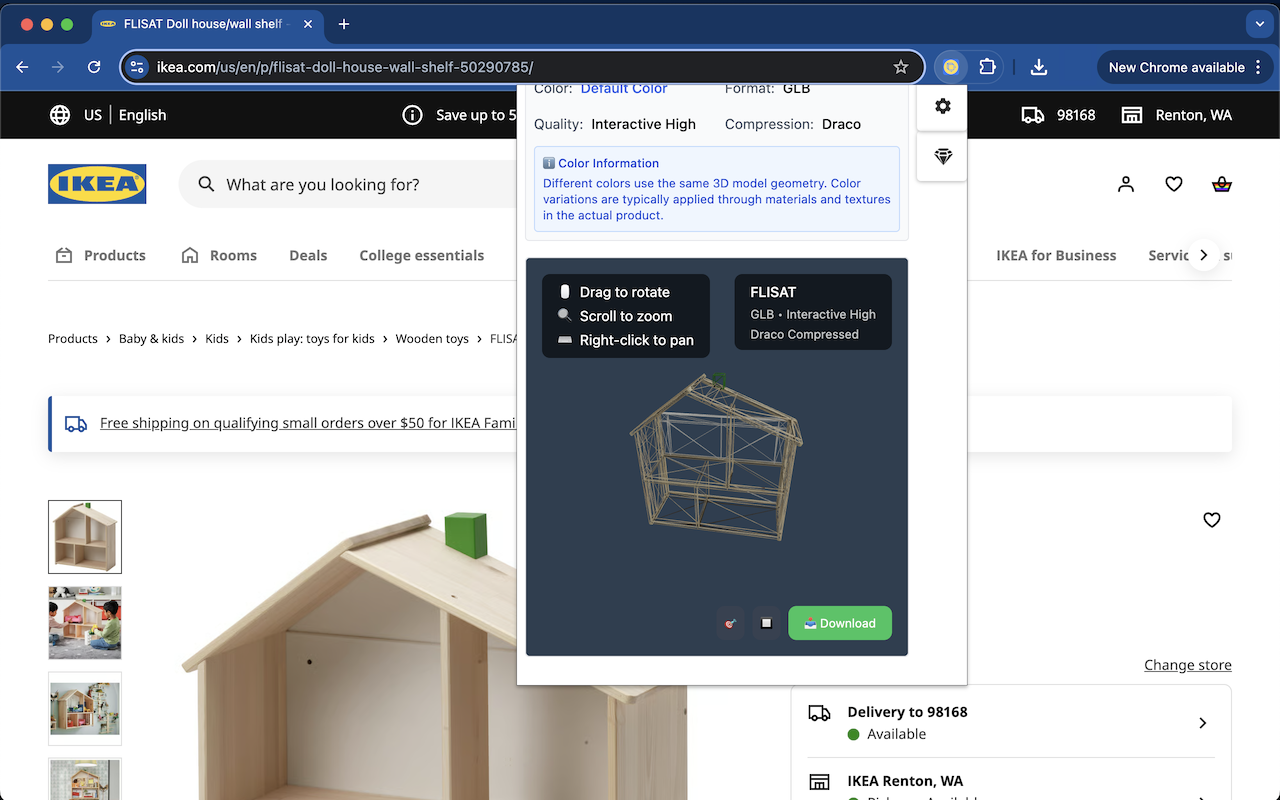The height and width of the screenshot is (800, 1280).
Task: Expand the Services navigation chevron
Action: coord(1205,255)
